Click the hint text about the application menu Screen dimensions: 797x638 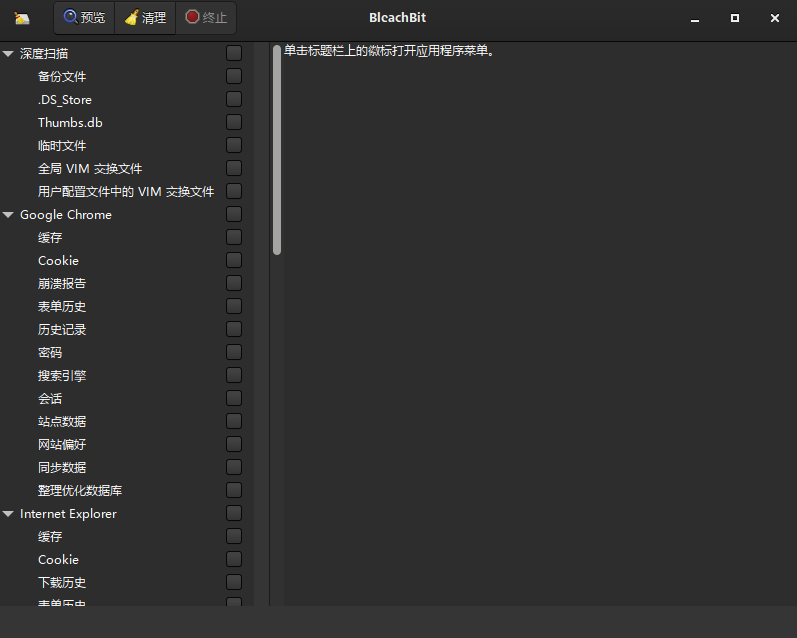(389, 50)
